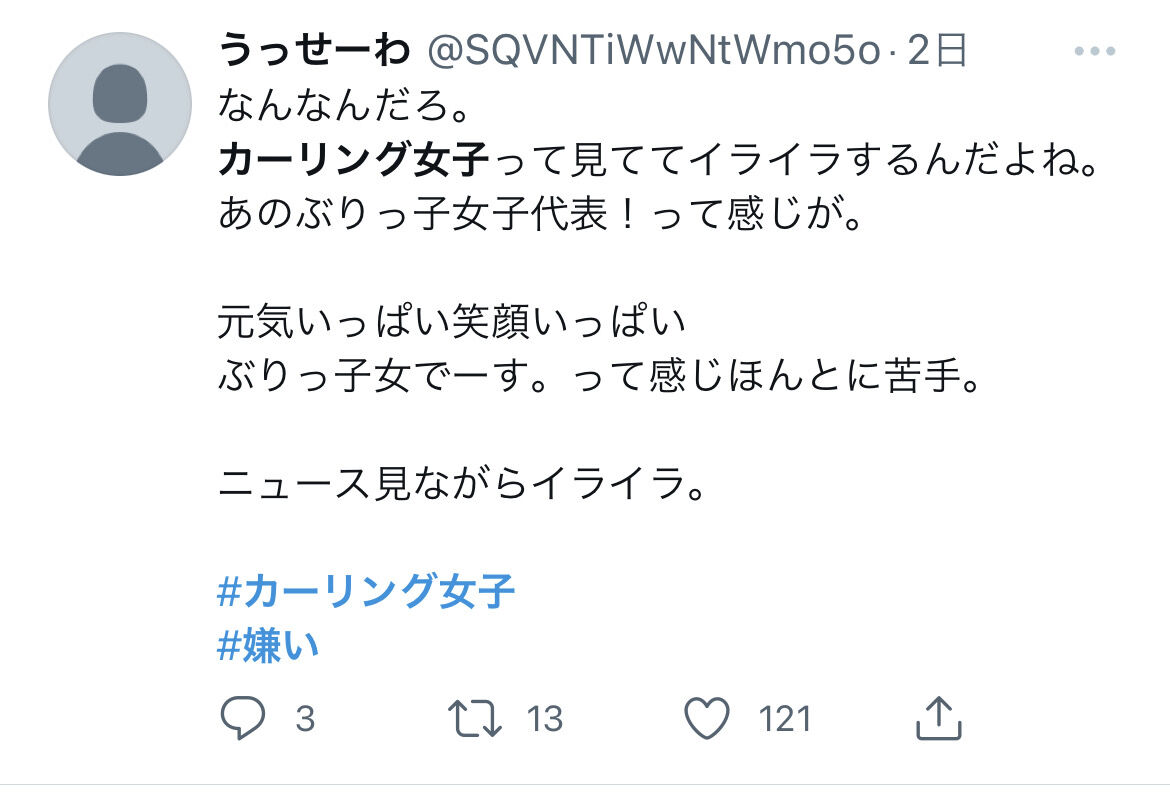Open the #カーリング女子 hashtag
The height and width of the screenshot is (795, 1170).
point(366,591)
